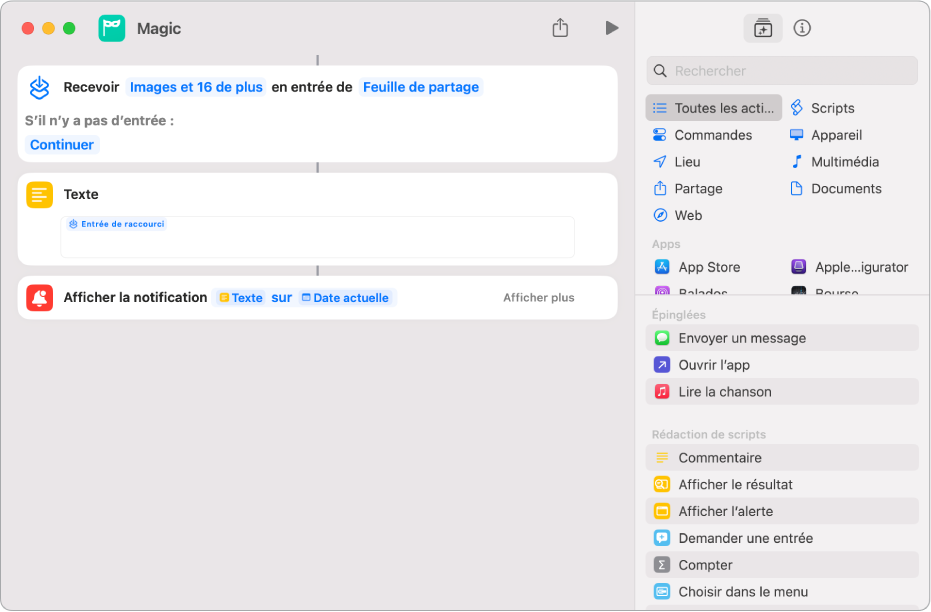Add the "Demander une entrée" action
Image resolution: width=931 pixels, height=612 pixels.
pos(781,538)
